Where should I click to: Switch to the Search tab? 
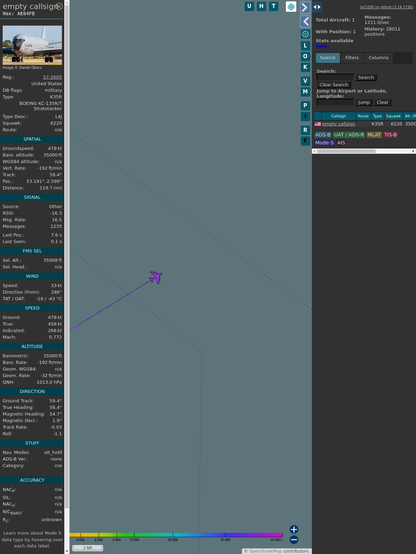(328, 58)
